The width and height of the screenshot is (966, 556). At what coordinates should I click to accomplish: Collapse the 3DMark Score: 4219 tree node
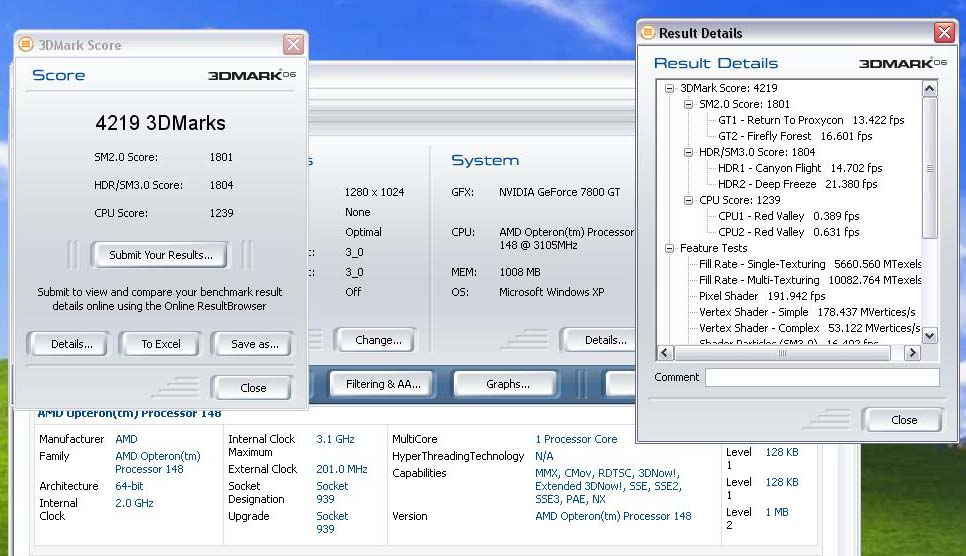669,88
